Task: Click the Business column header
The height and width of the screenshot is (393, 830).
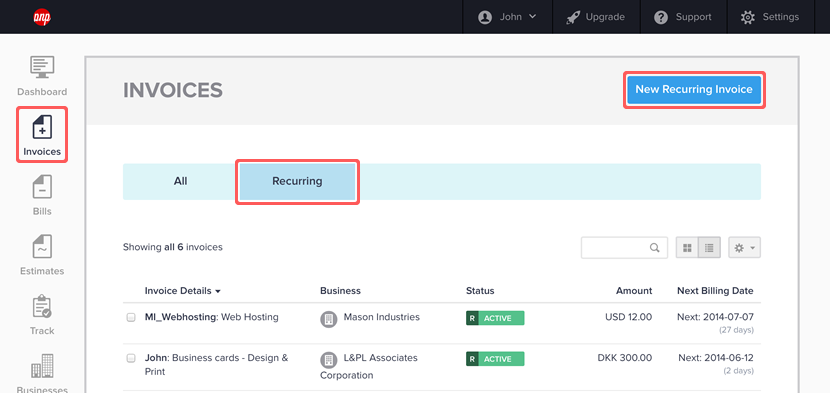Action: pyautogui.click(x=340, y=291)
